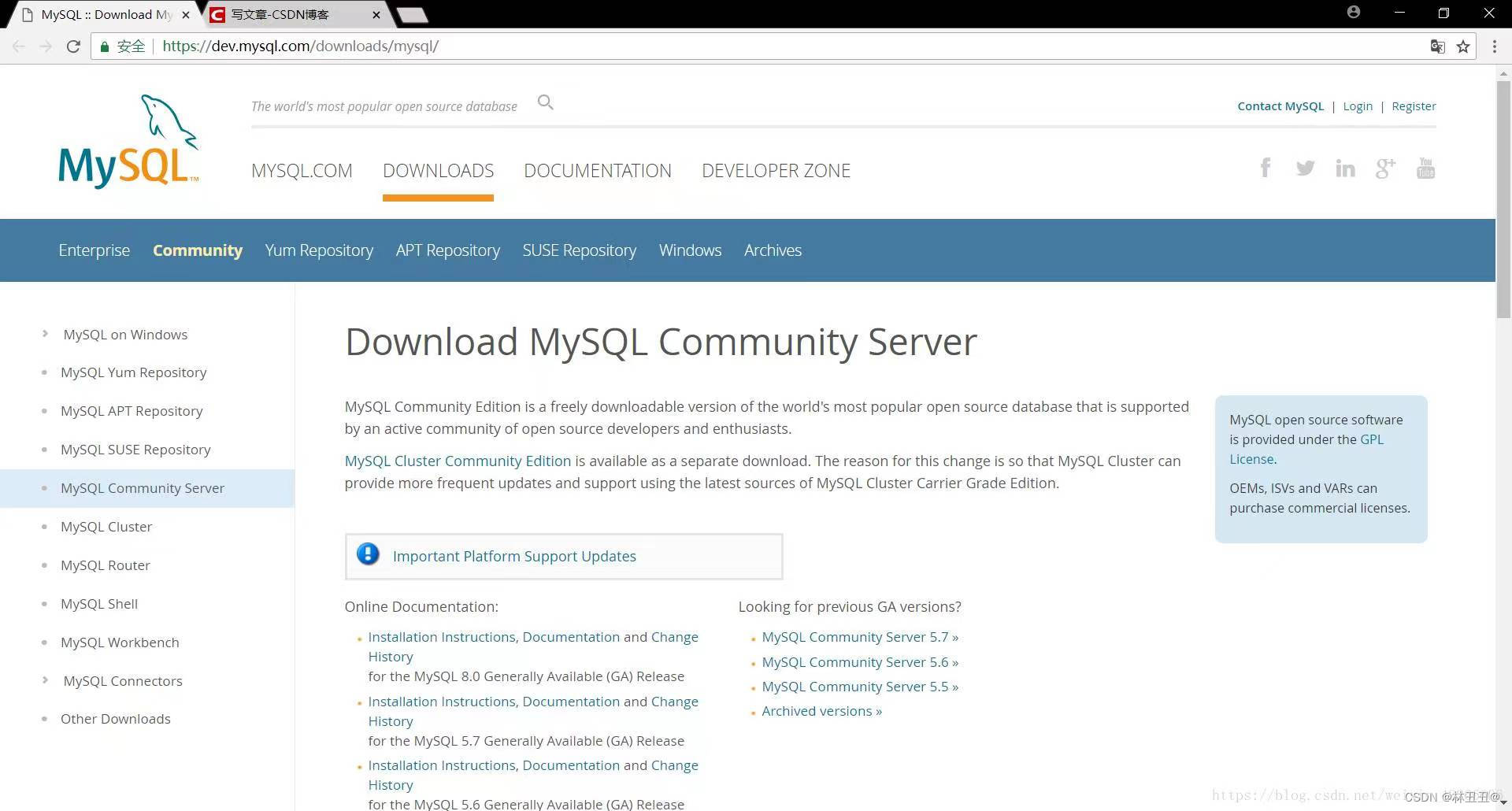This screenshot has width=1512, height=811.
Task: Click Contact MySQL link
Action: (x=1280, y=106)
